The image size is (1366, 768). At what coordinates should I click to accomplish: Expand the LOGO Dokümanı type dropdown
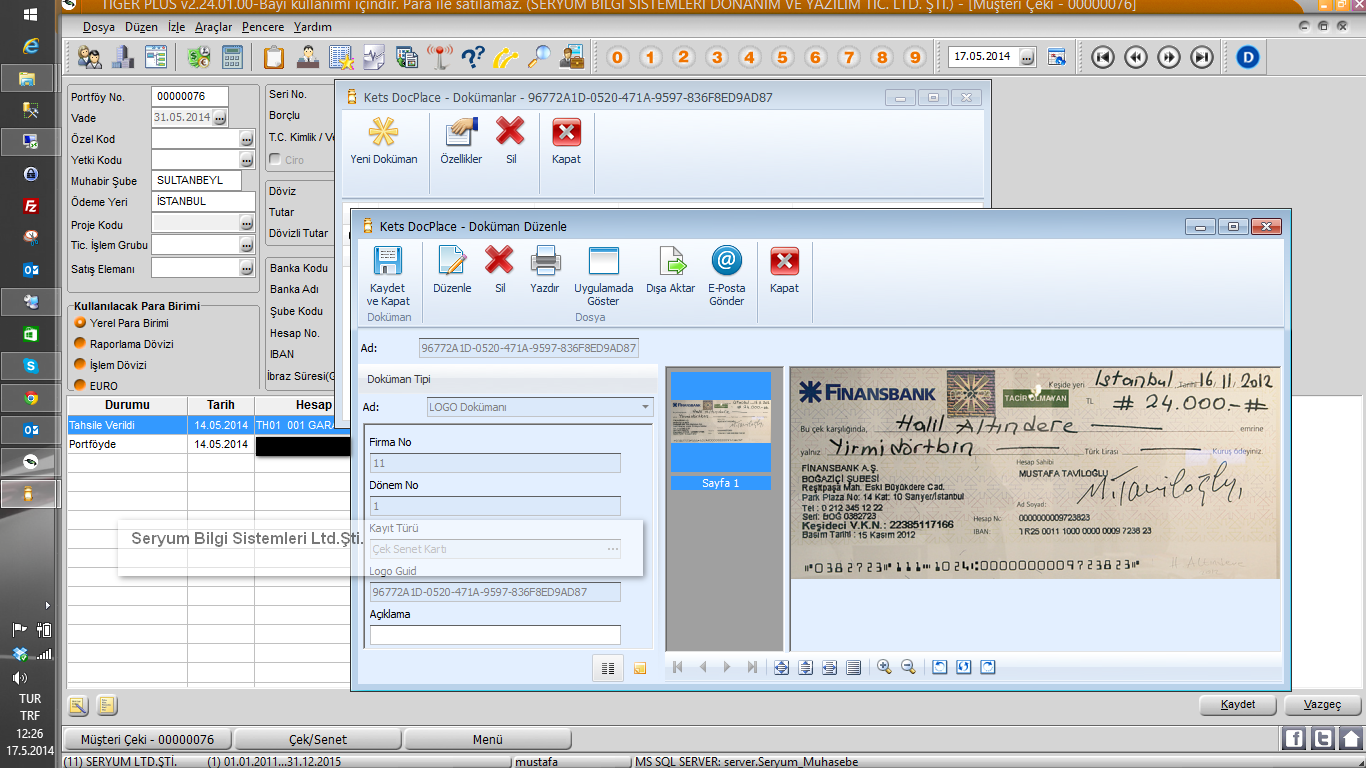[646, 407]
